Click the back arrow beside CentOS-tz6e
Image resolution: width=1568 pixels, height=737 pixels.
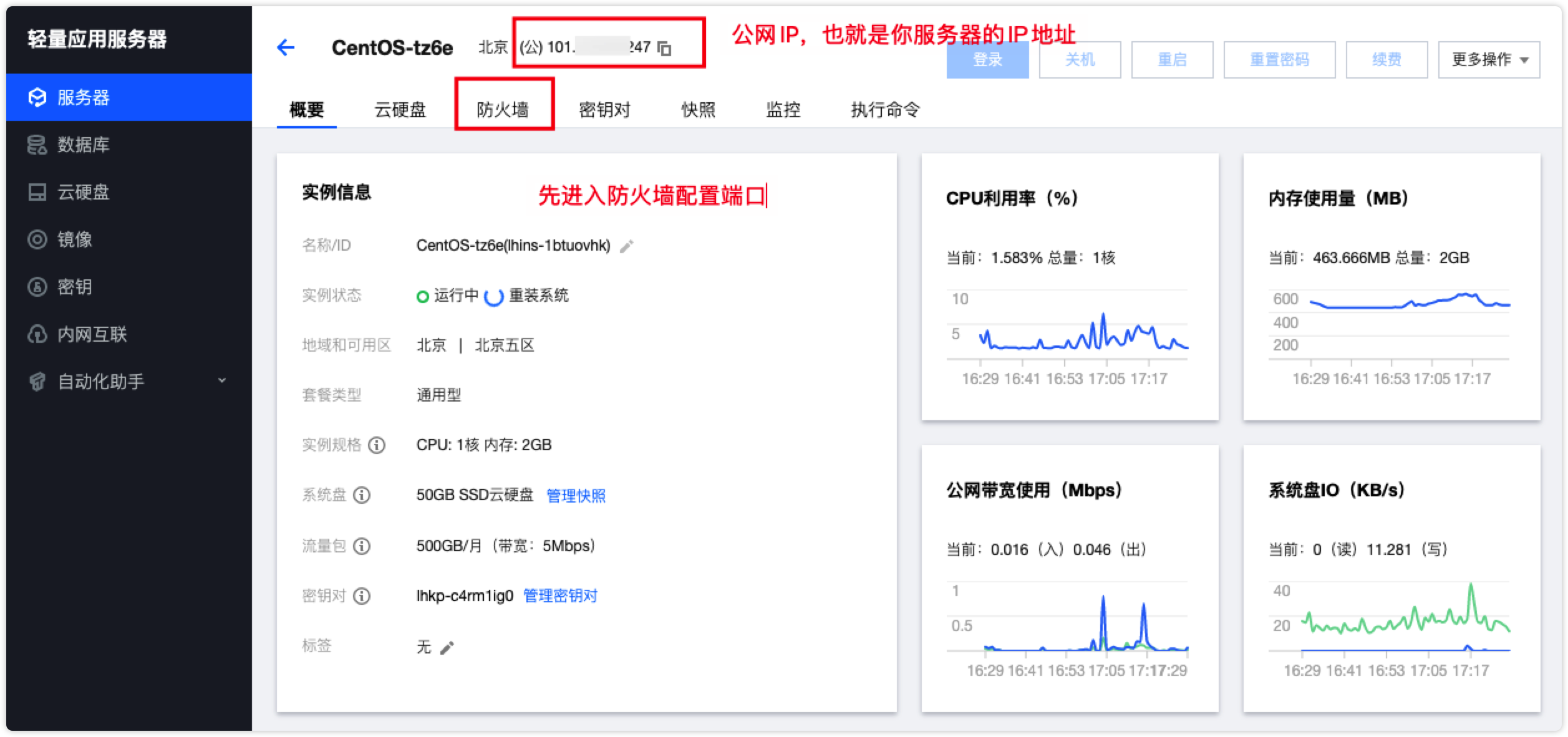point(286,47)
